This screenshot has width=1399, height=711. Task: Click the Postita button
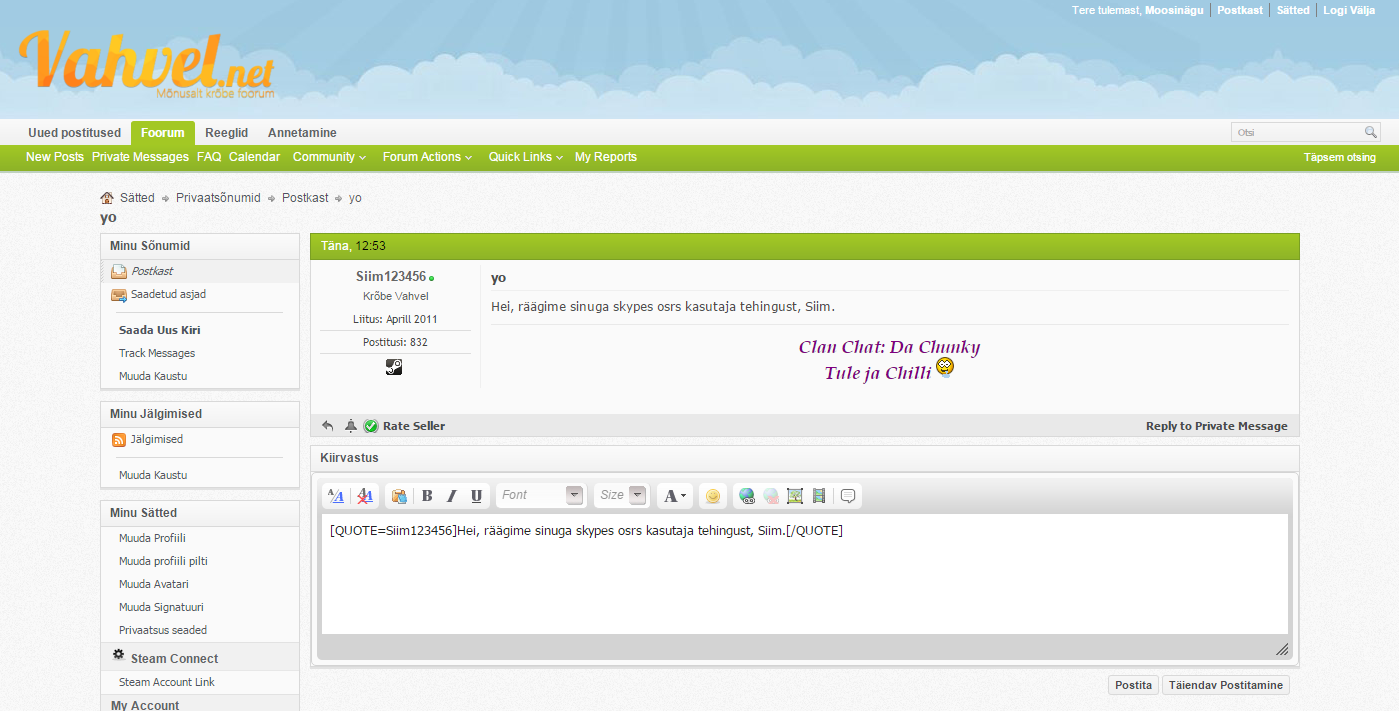(1133, 685)
